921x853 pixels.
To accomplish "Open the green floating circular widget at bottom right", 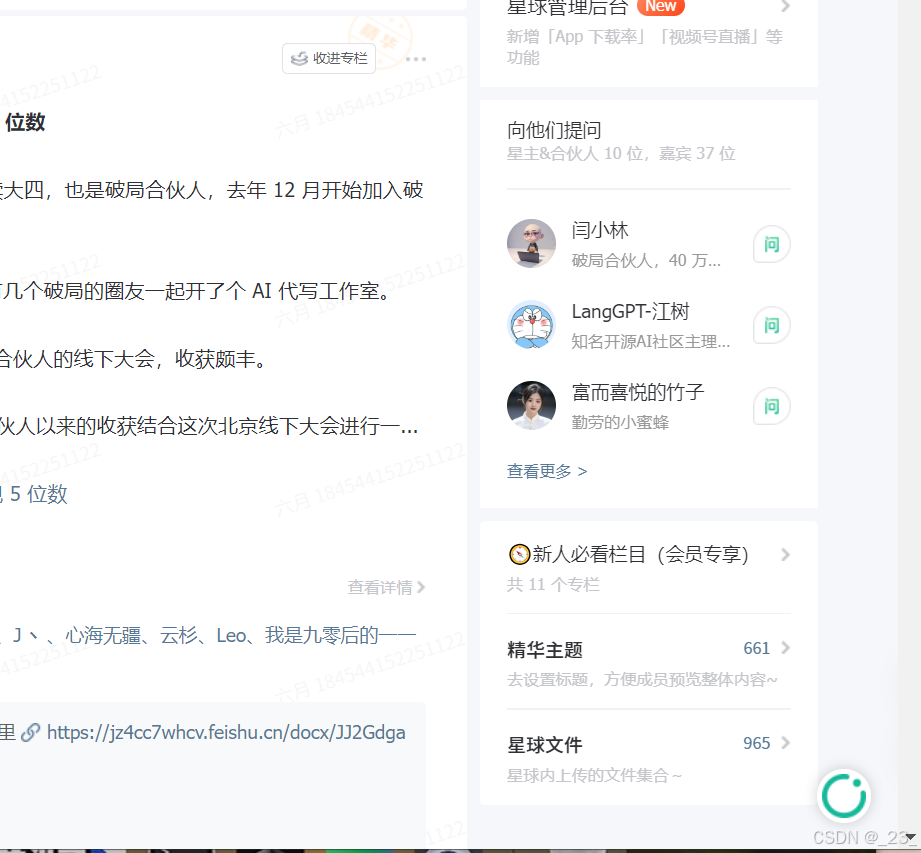I will pos(844,796).
